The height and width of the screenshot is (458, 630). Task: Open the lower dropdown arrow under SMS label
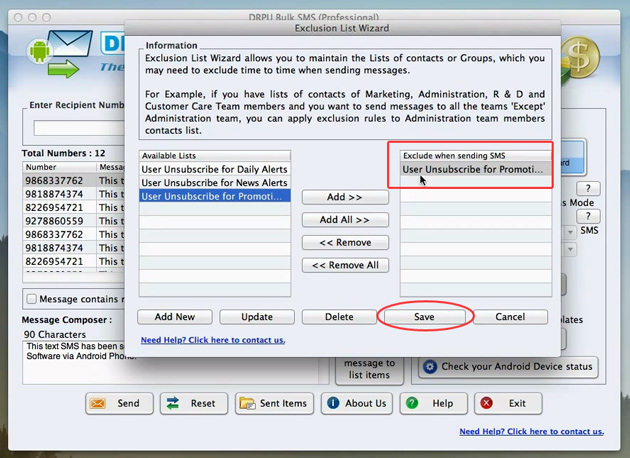point(570,249)
